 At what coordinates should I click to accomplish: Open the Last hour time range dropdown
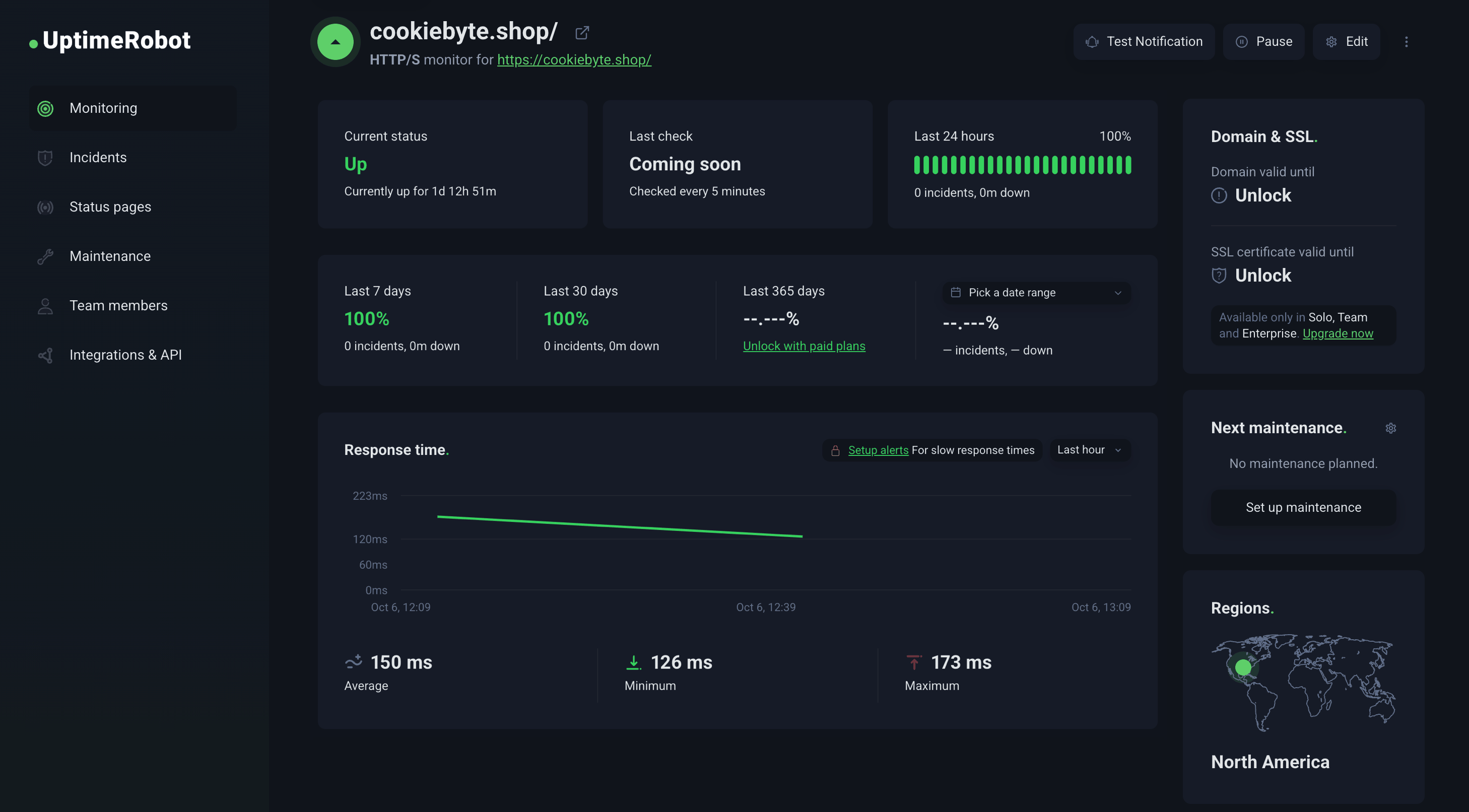(x=1089, y=450)
